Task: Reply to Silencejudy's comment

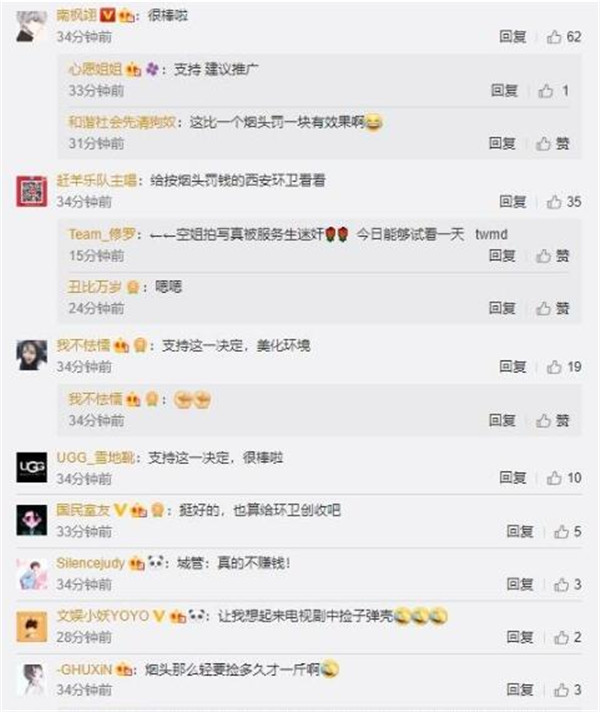Action: click(x=520, y=584)
